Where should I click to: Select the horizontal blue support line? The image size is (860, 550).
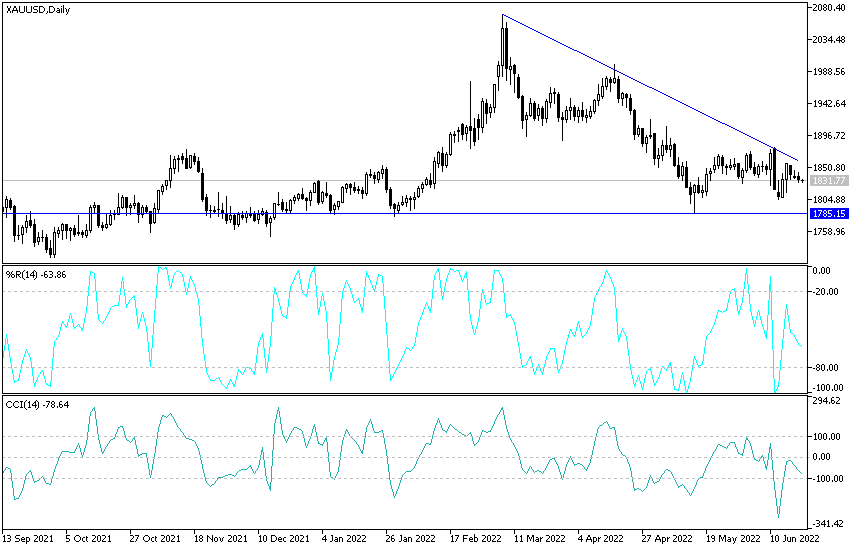click(x=405, y=213)
